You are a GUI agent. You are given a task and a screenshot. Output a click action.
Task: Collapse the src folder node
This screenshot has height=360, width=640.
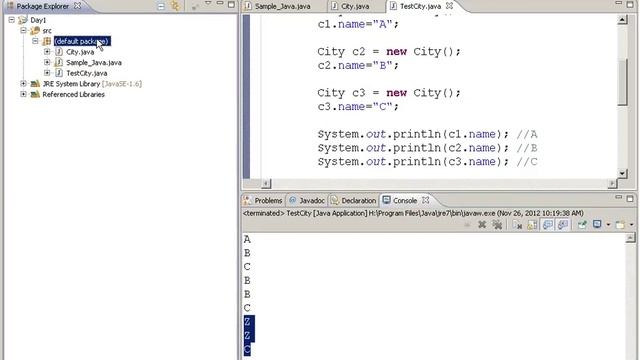pos(24,30)
